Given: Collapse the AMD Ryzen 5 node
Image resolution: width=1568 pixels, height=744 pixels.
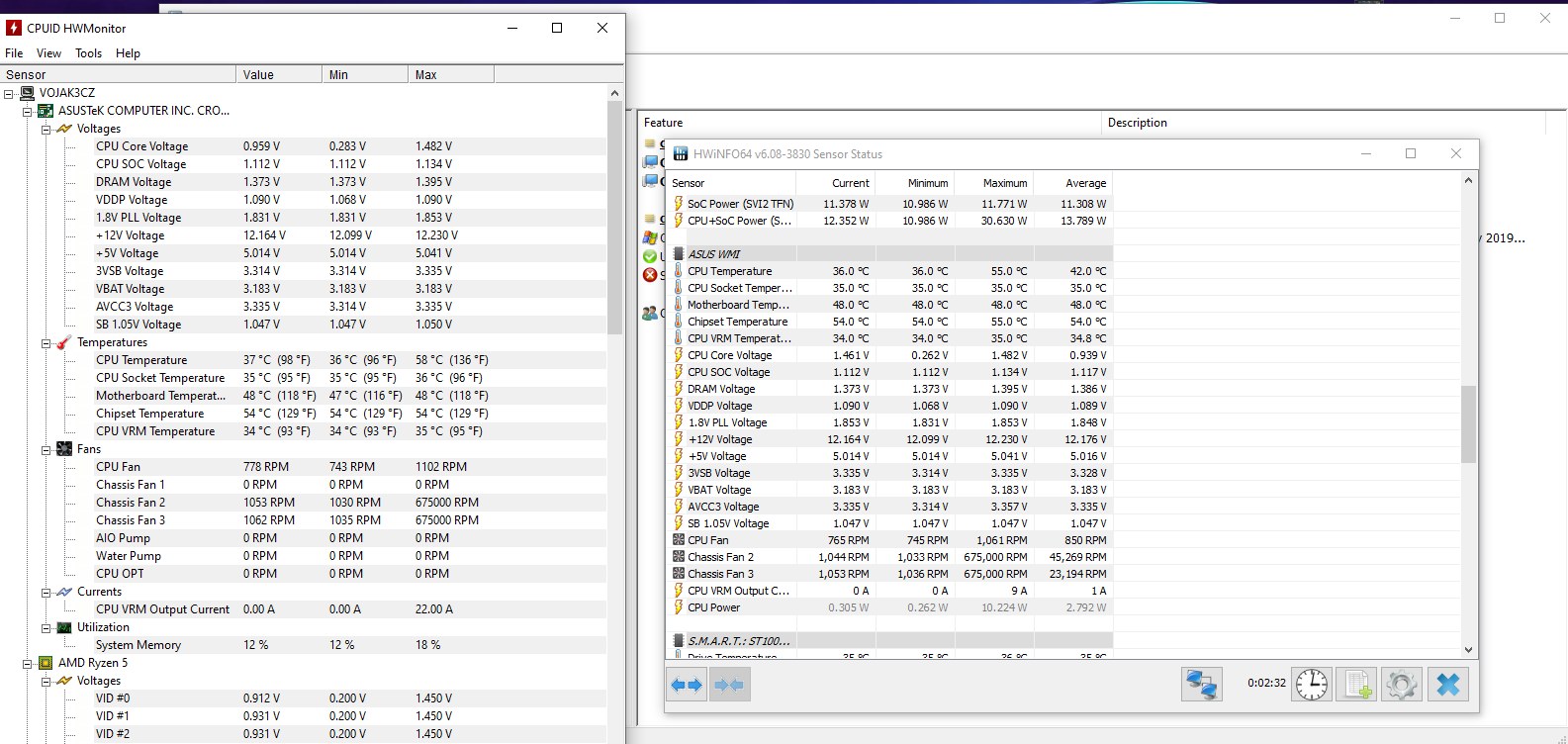Looking at the screenshot, I should coord(28,663).
